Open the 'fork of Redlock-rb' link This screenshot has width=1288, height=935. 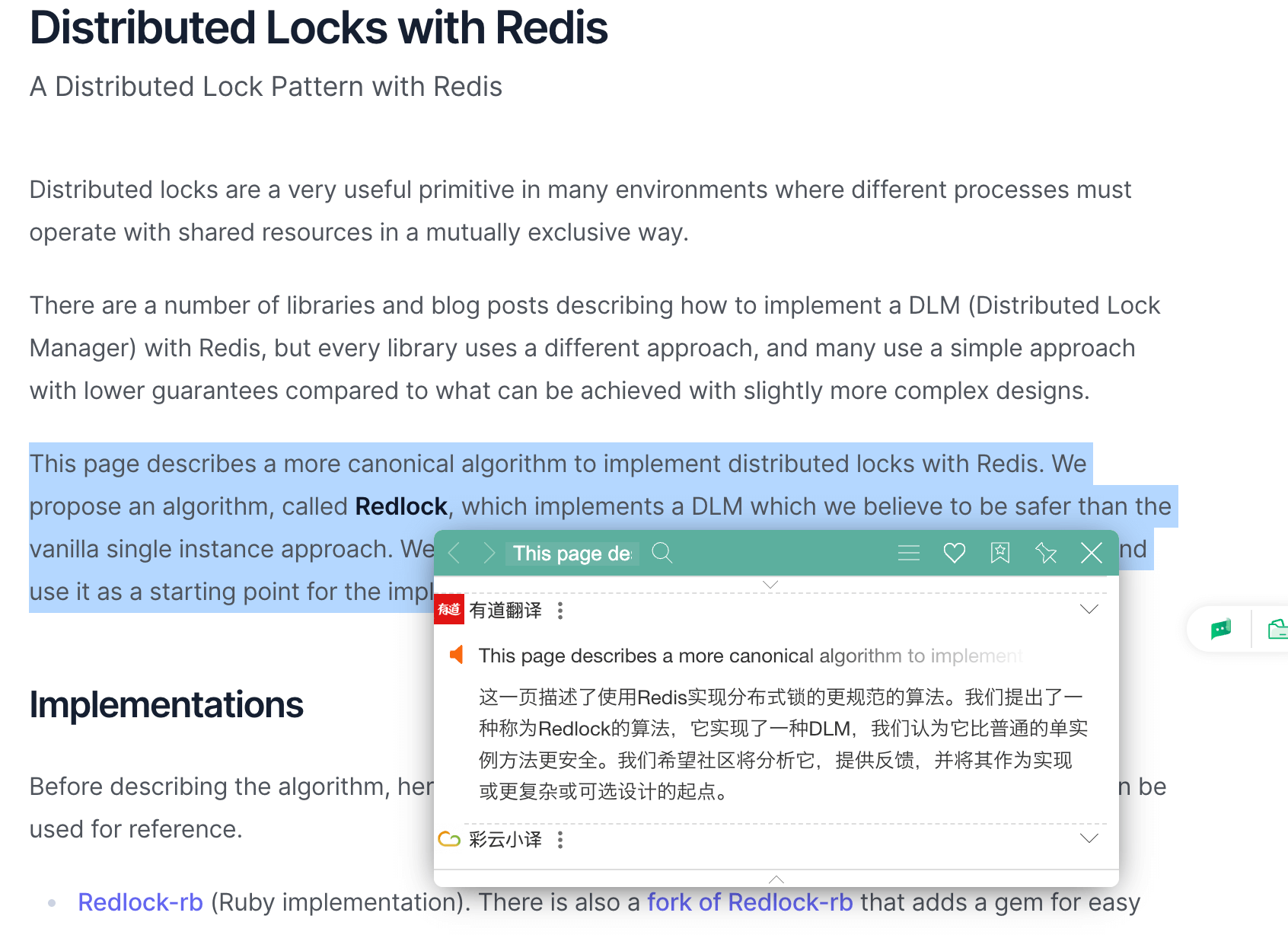click(750, 902)
